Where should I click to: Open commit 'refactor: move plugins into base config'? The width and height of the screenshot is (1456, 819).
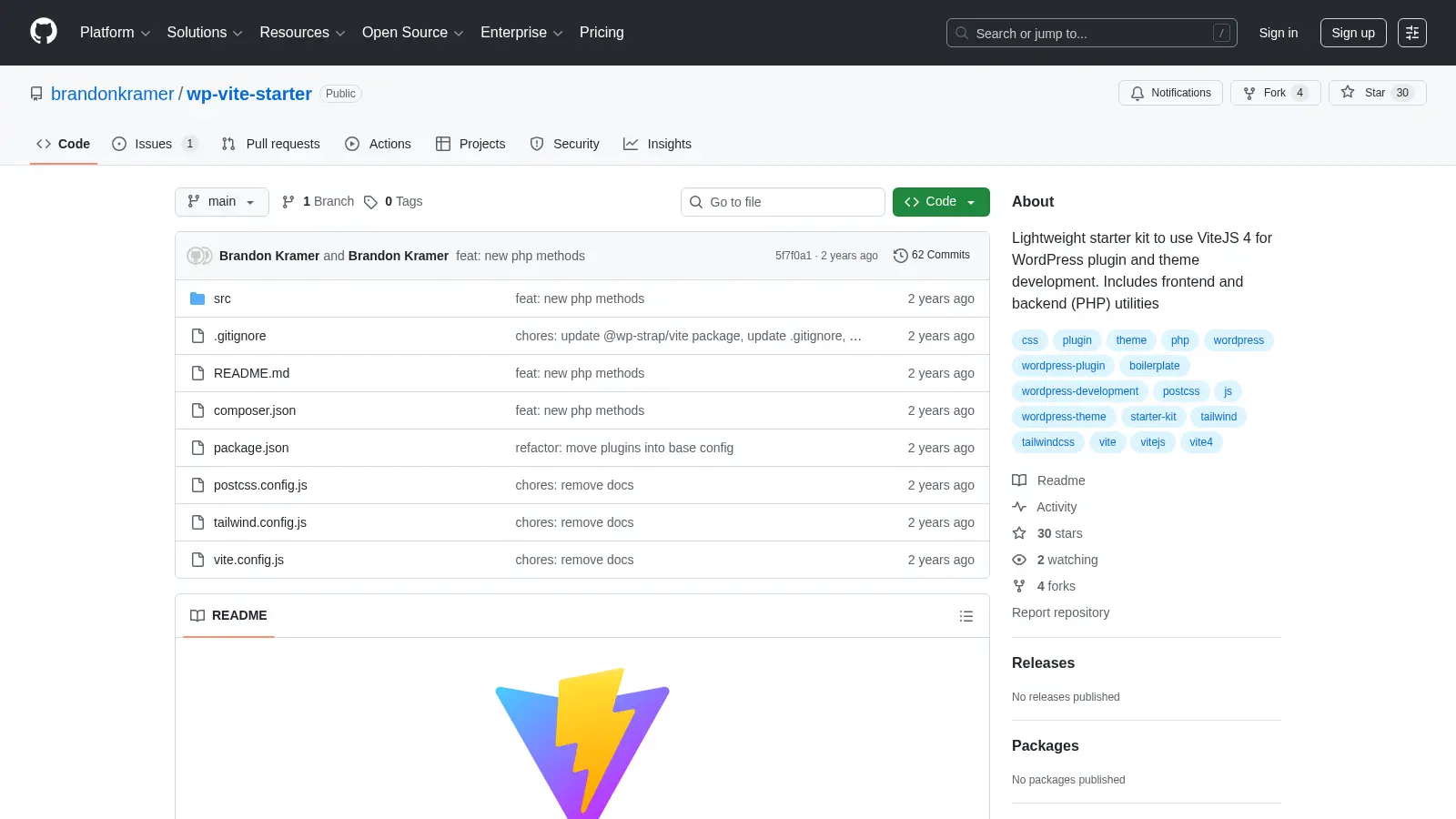click(624, 448)
